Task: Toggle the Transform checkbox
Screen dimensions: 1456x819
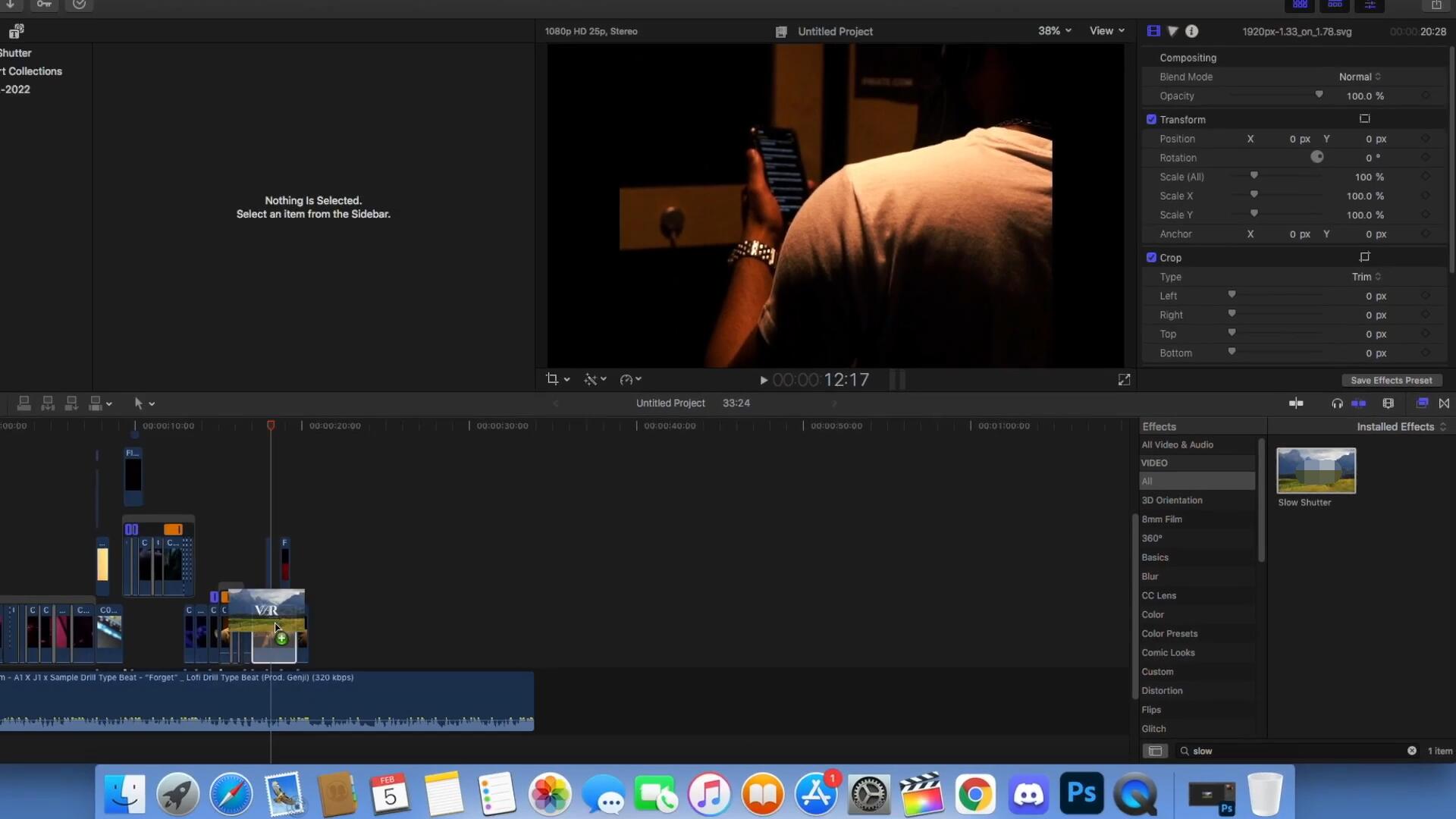Action: coord(1150,119)
